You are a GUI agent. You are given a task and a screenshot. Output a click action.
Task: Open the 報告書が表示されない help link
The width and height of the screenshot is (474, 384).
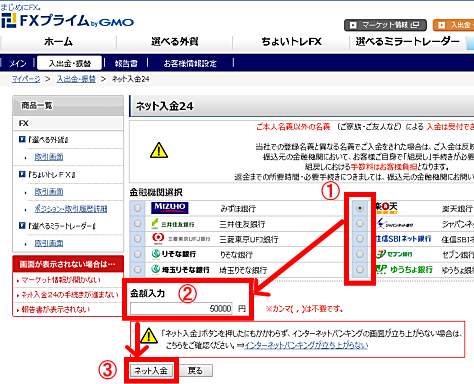click(56, 310)
